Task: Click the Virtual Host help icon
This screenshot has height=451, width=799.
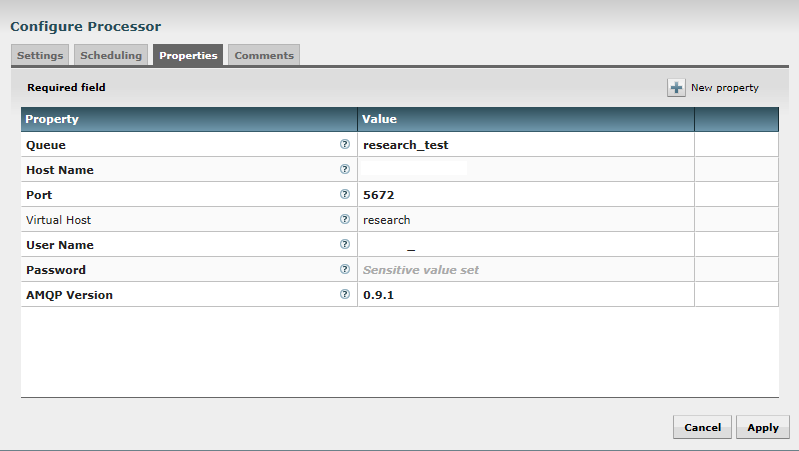Action: (345, 220)
